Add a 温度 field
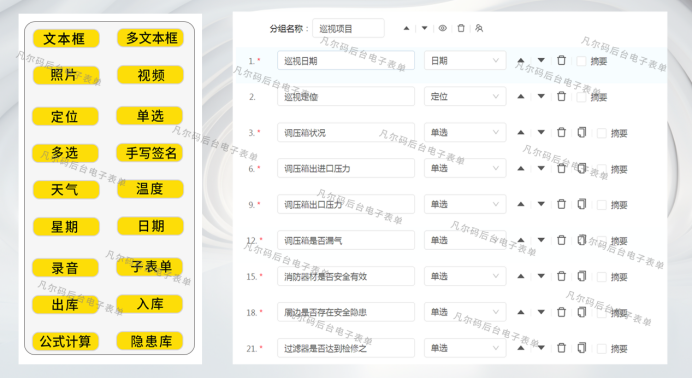This screenshot has height=378, width=693. pyautogui.click(x=150, y=189)
